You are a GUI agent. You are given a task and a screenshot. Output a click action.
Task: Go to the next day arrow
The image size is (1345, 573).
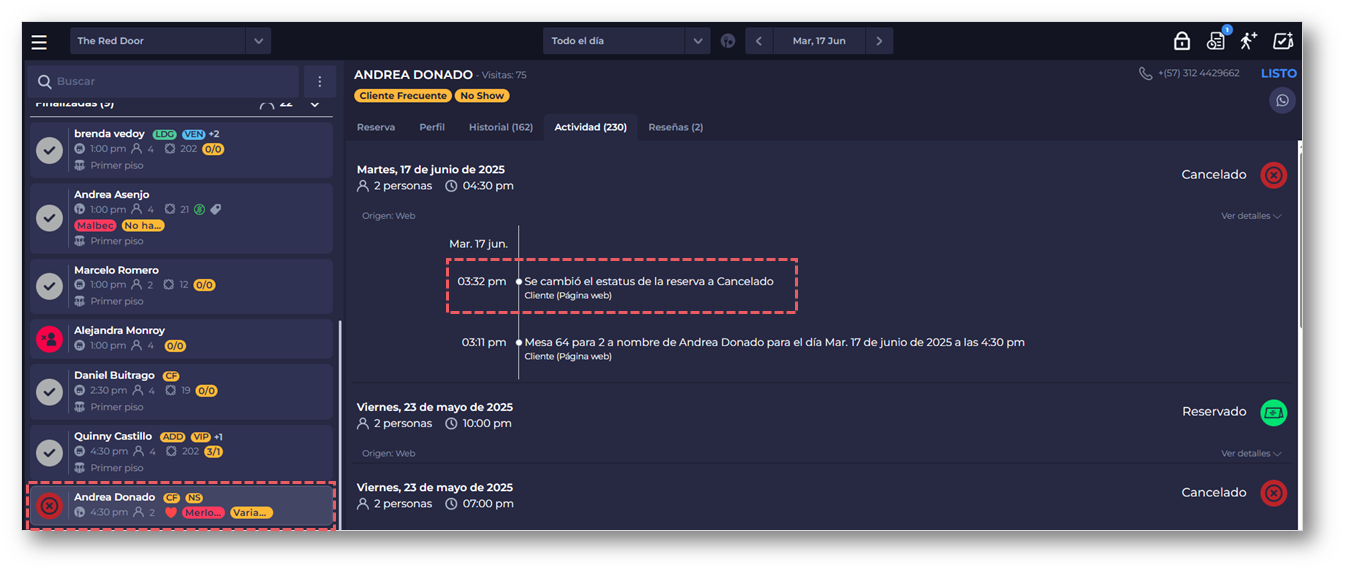pyautogui.click(x=879, y=41)
